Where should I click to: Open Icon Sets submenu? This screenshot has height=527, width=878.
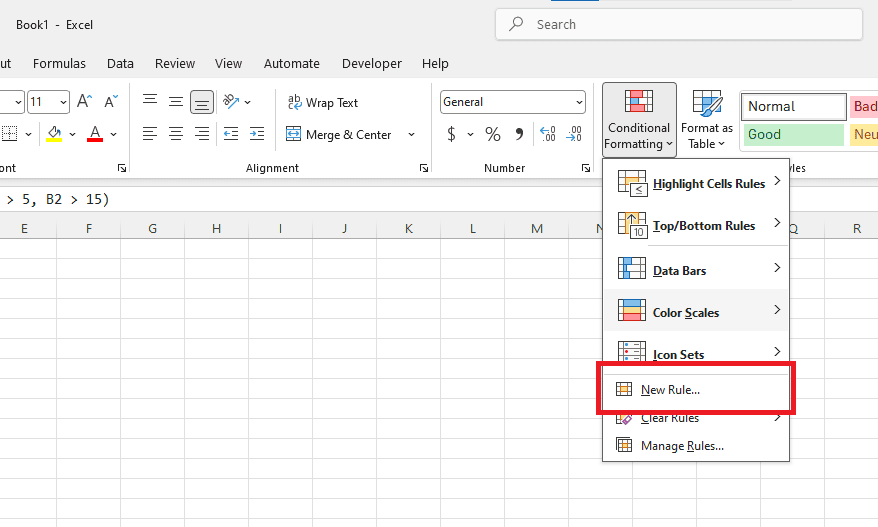(x=696, y=352)
